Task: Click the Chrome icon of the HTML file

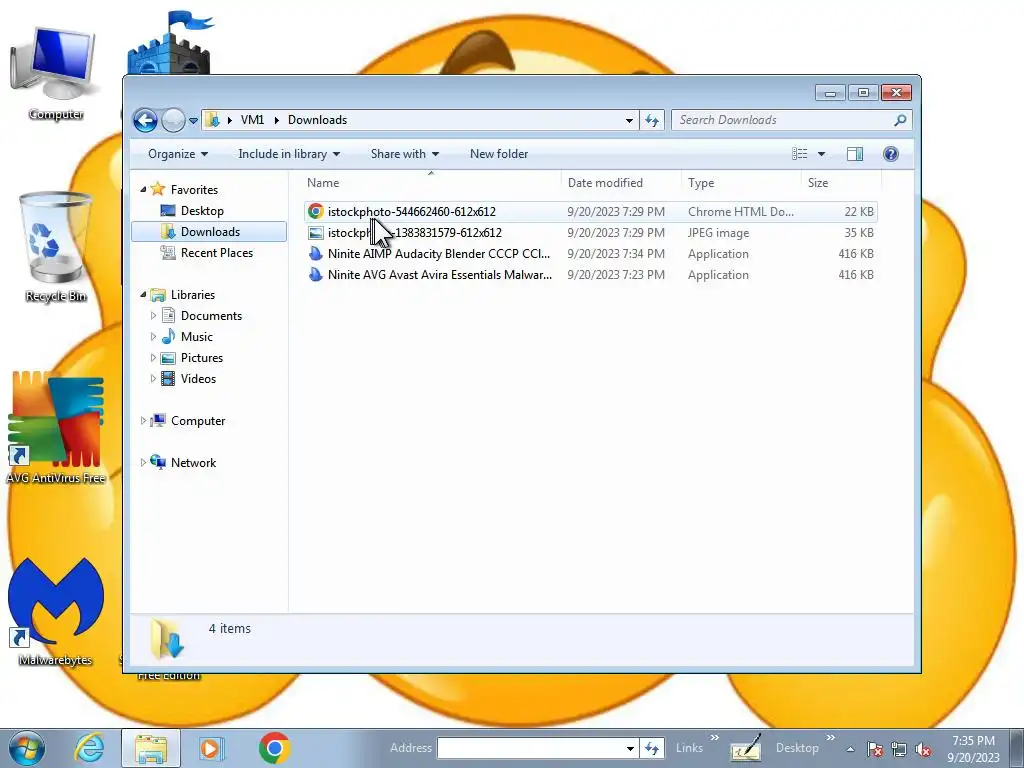Action: click(316, 212)
